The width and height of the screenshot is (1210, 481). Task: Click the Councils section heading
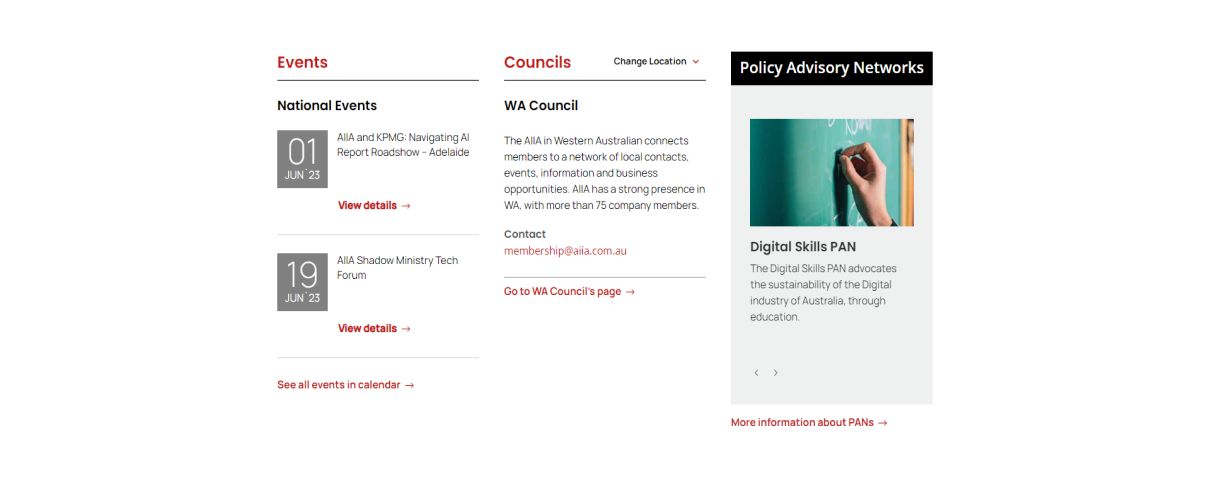coord(537,62)
